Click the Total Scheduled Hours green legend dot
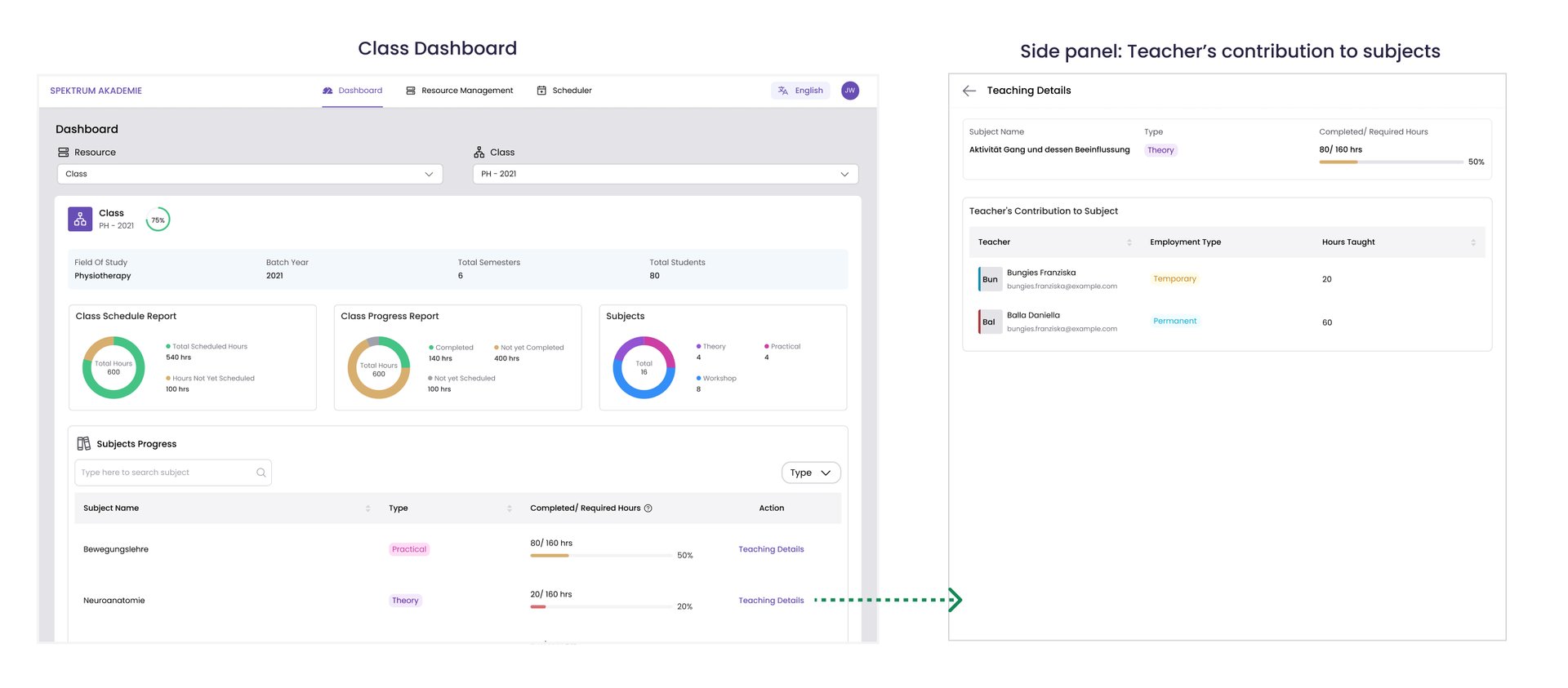 click(168, 346)
